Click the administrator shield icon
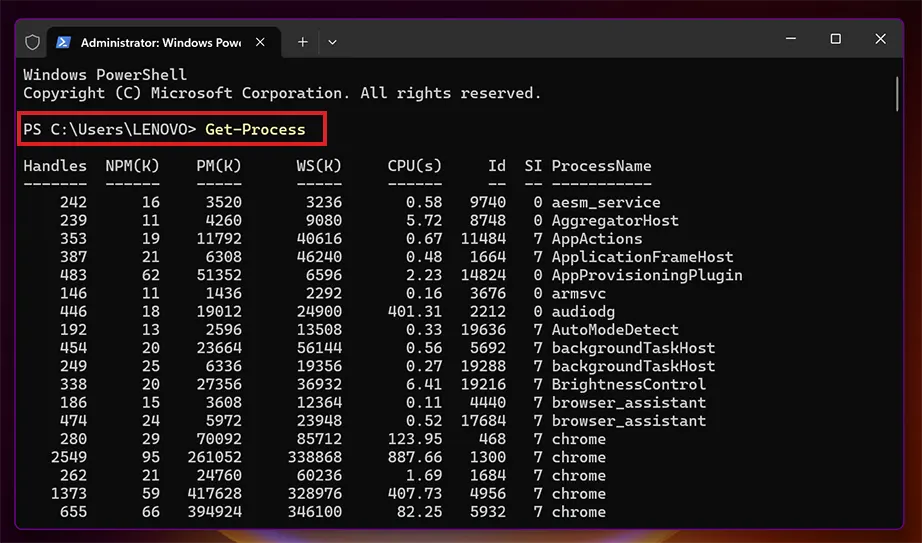The image size is (922, 543). [x=32, y=42]
